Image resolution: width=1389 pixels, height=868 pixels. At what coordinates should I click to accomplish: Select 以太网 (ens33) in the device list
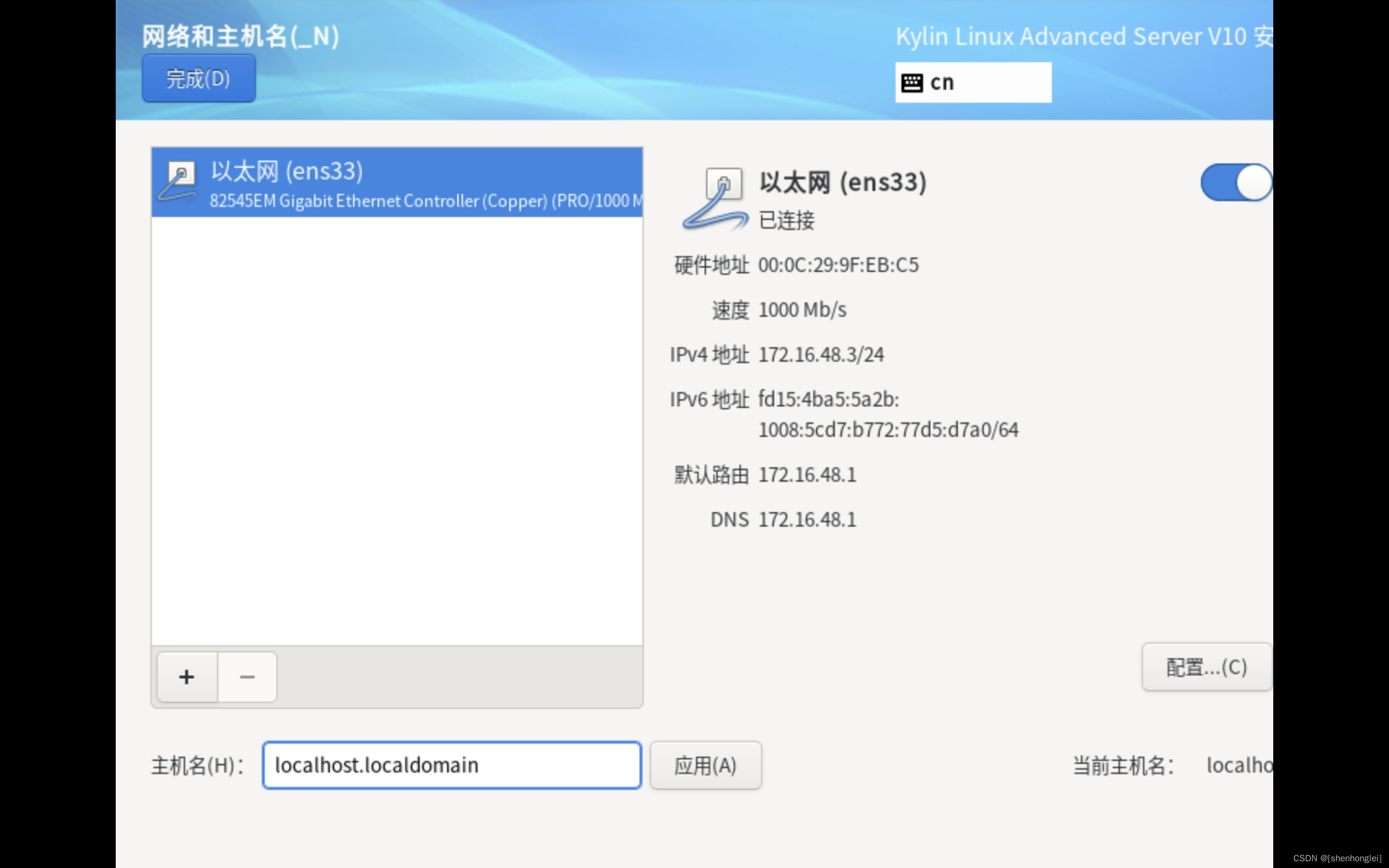click(396, 183)
